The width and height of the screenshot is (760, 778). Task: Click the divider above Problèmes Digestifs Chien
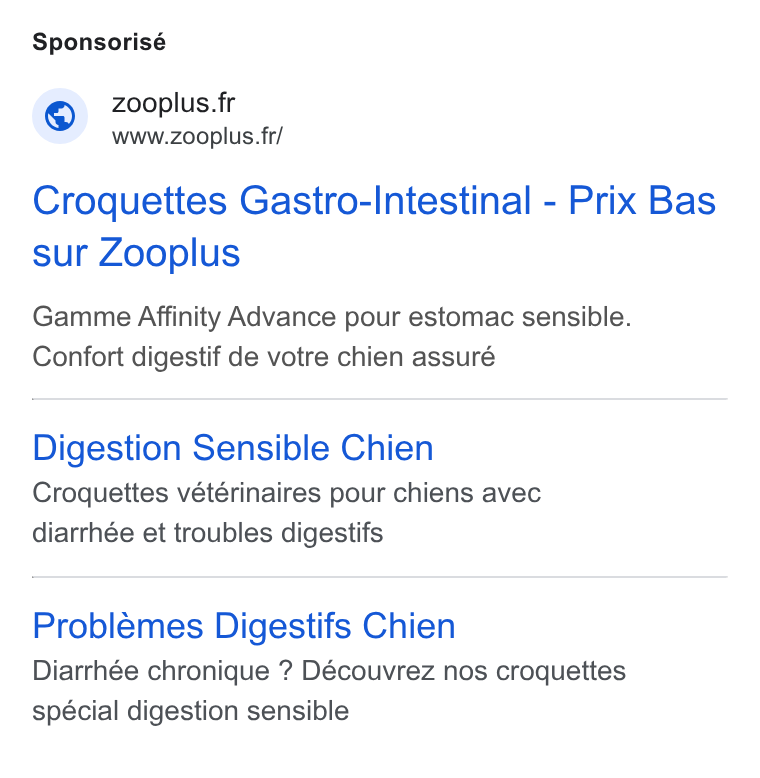380,577
